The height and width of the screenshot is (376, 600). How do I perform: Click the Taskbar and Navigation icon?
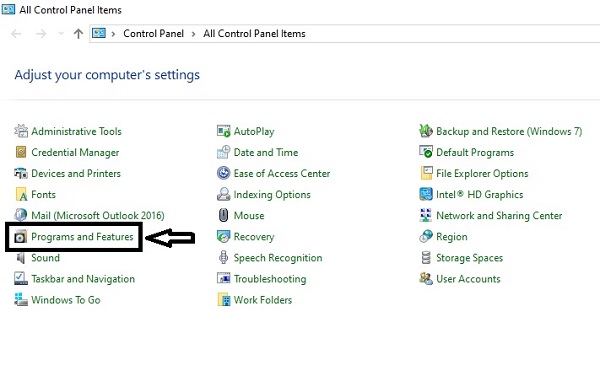coord(21,278)
